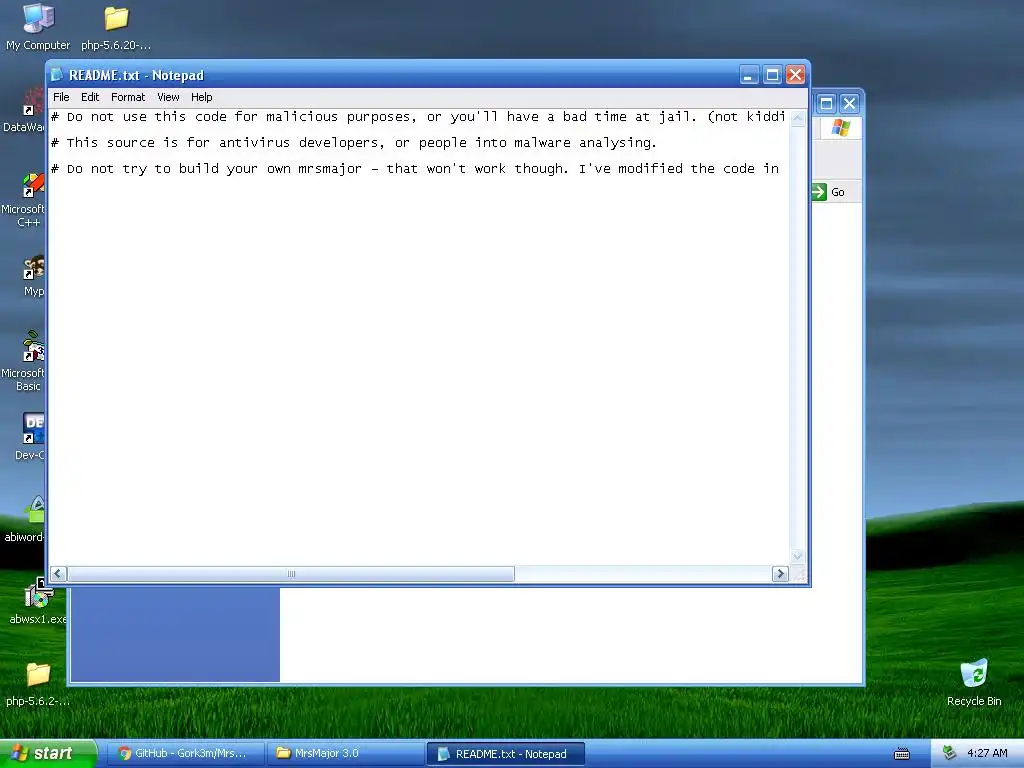Click the Notepad resize grip corner

pos(799,574)
